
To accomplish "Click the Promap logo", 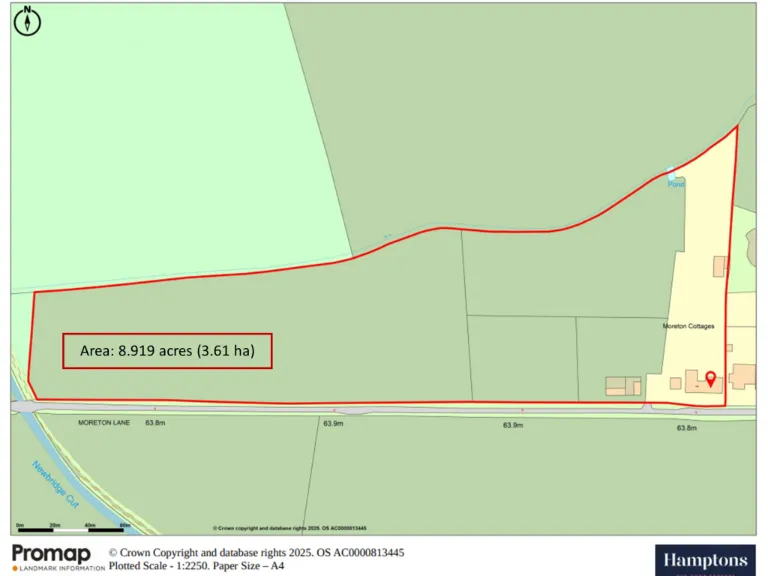I will click(51, 554).
